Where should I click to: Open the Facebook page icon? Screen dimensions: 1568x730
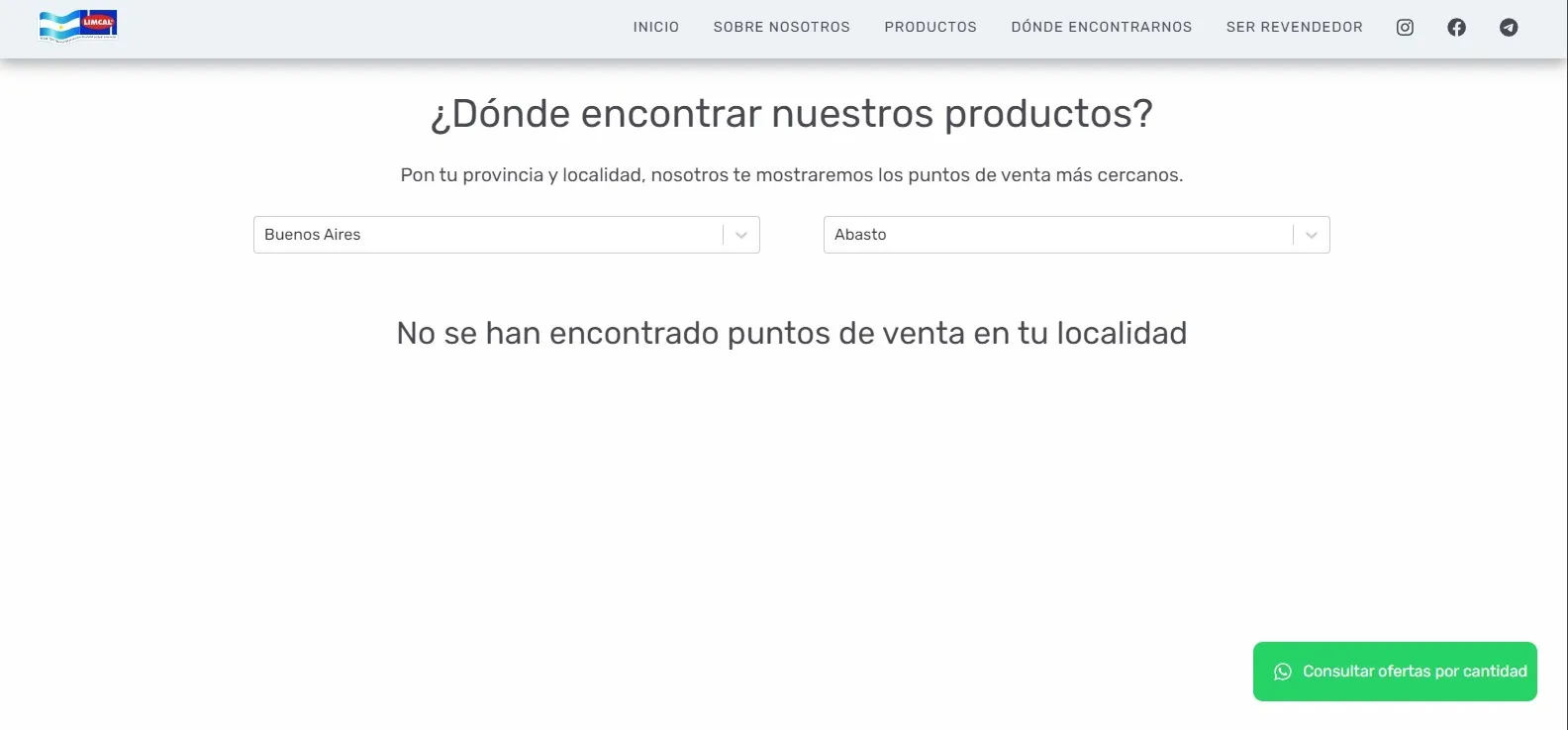coord(1456,28)
